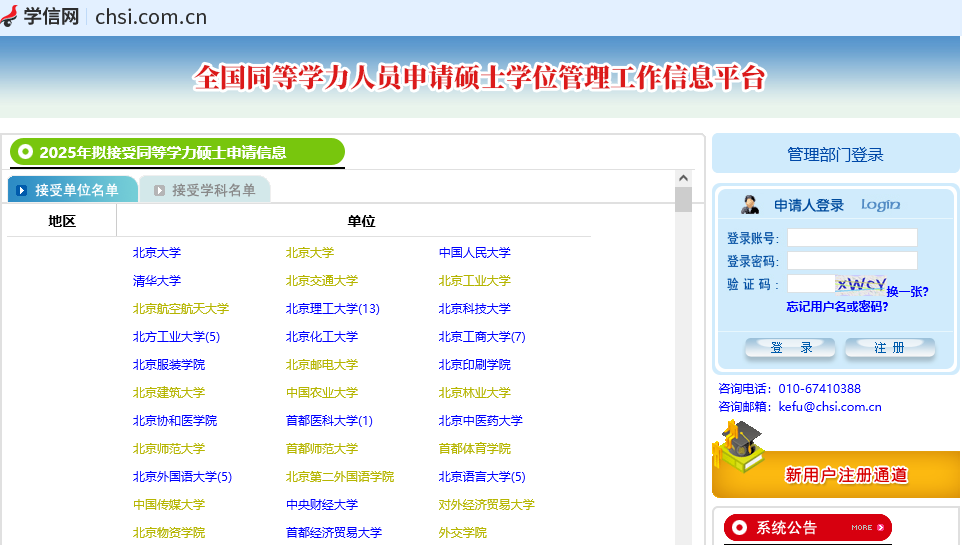962x545 pixels.
Task: Focus the 登录密码 input field
Action: 852,261
